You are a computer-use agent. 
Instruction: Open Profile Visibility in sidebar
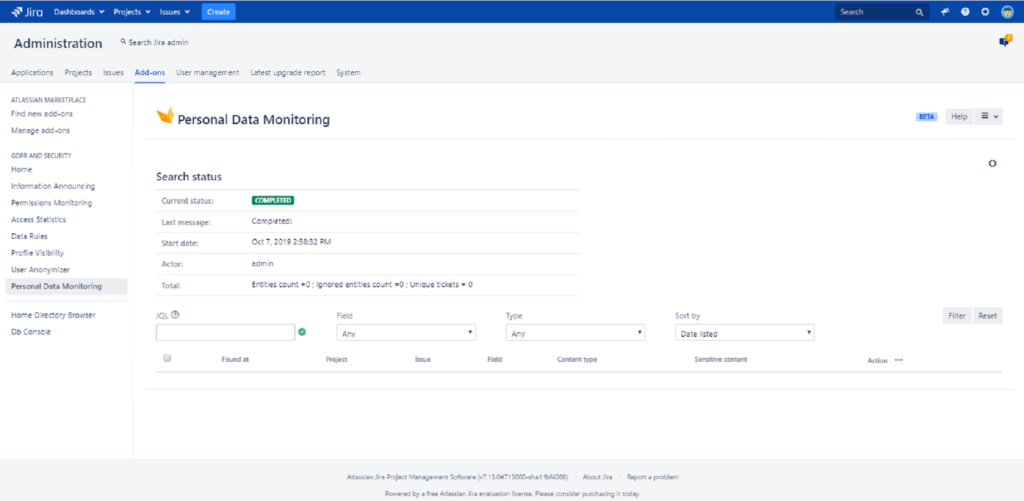[37, 253]
